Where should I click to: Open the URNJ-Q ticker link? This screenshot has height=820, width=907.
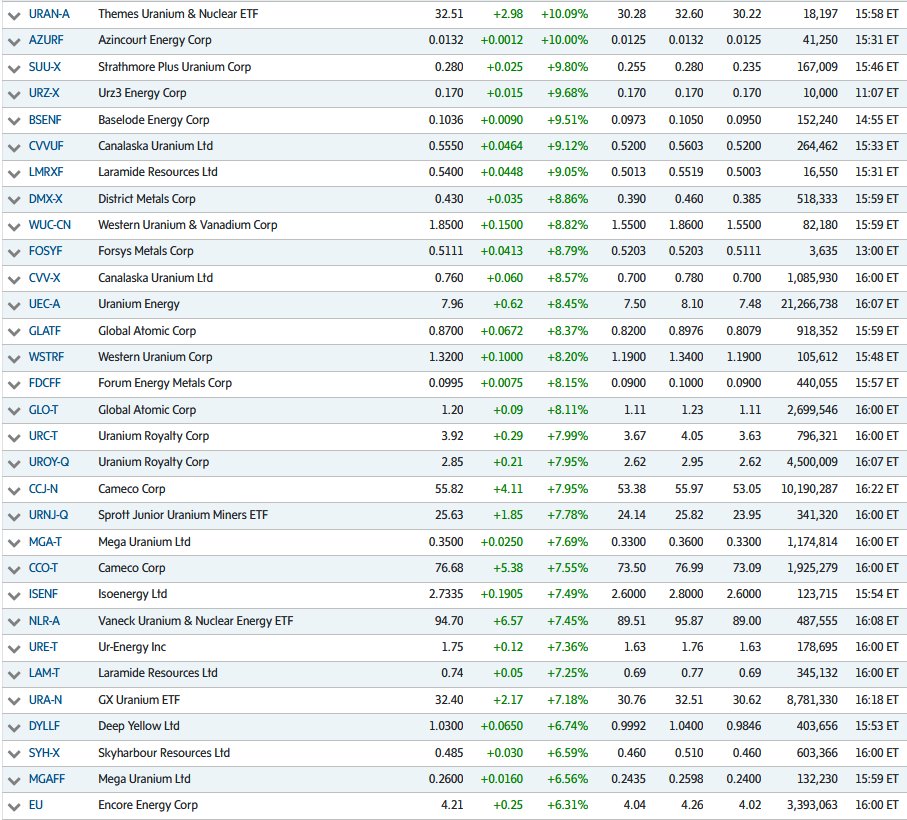(x=49, y=515)
